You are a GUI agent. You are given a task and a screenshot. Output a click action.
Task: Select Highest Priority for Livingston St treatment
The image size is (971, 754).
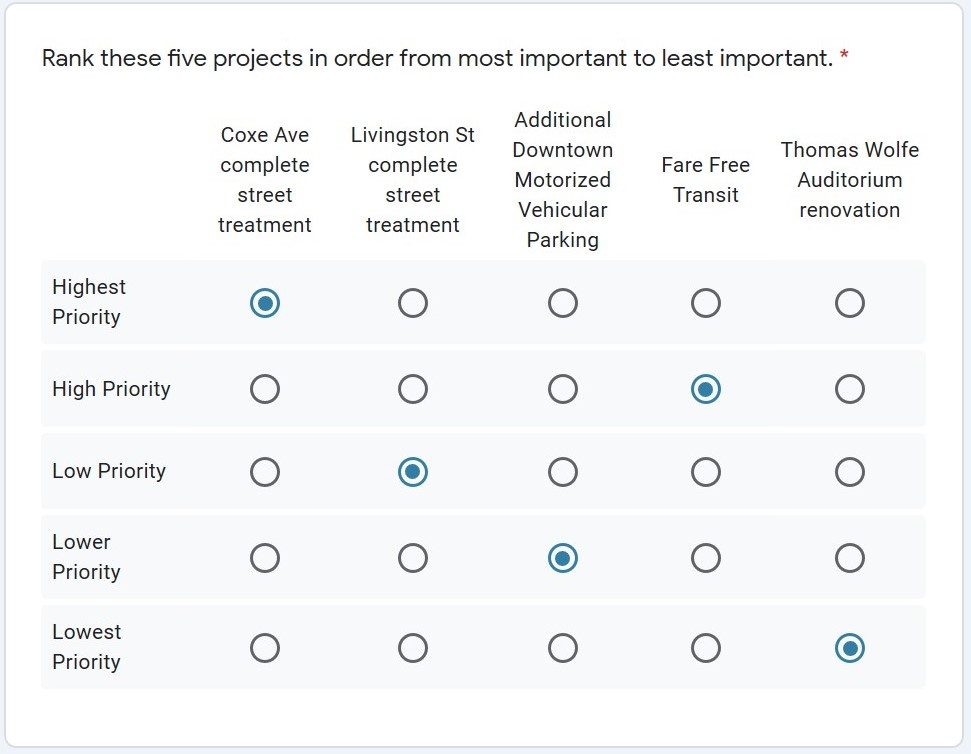coord(413,303)
